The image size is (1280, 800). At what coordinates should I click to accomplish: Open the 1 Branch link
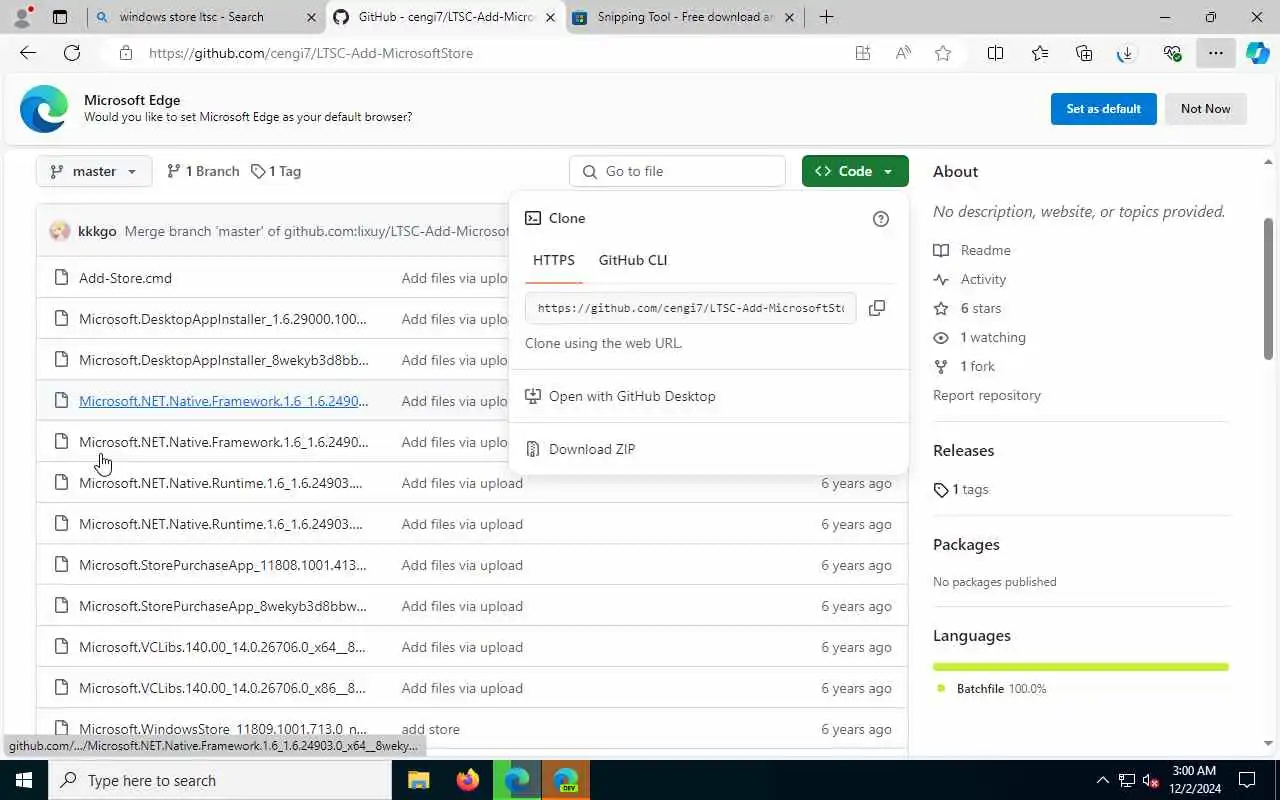pos(203,171)
